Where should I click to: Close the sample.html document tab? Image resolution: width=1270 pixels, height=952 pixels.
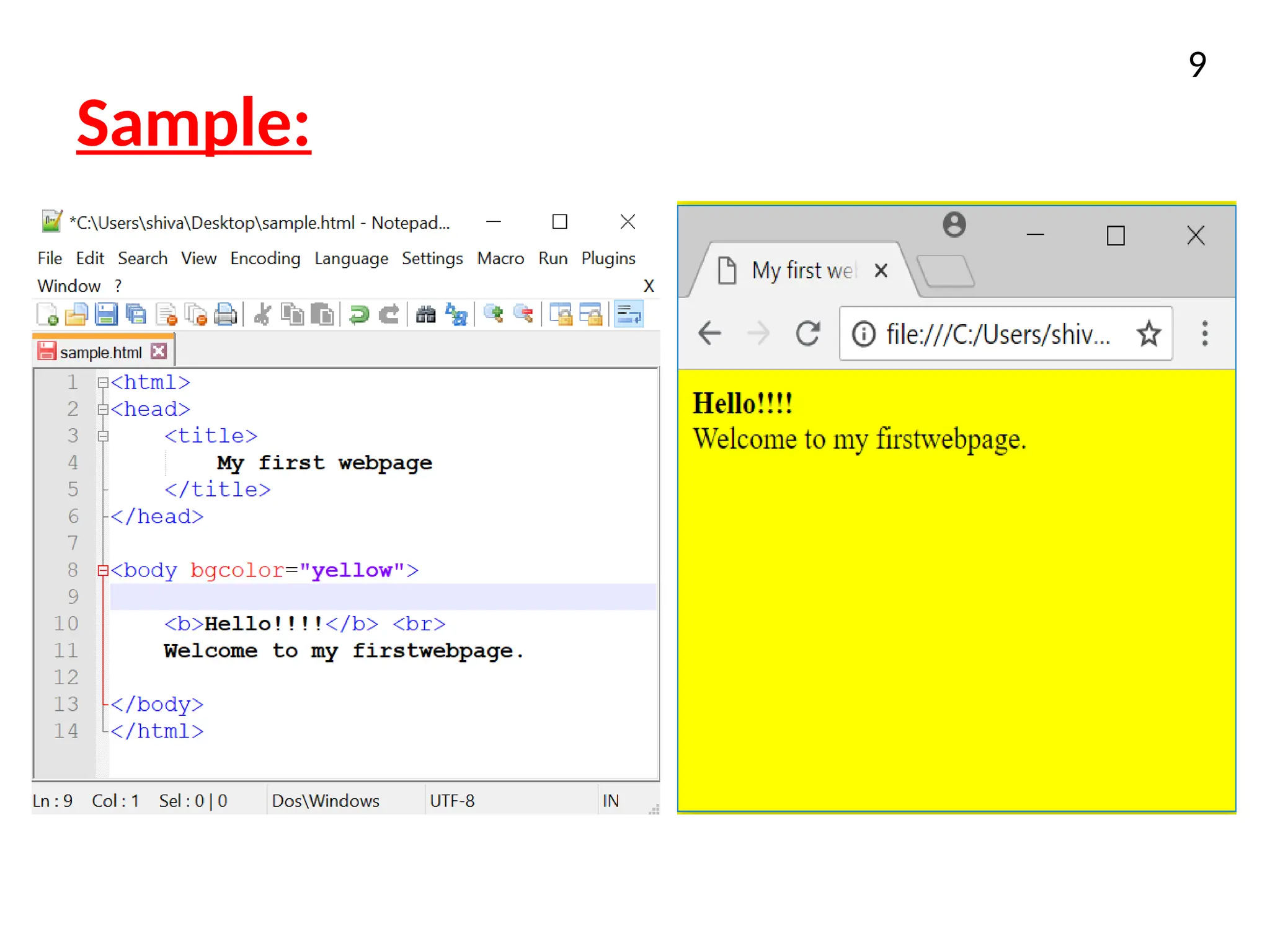coord(159,352)
